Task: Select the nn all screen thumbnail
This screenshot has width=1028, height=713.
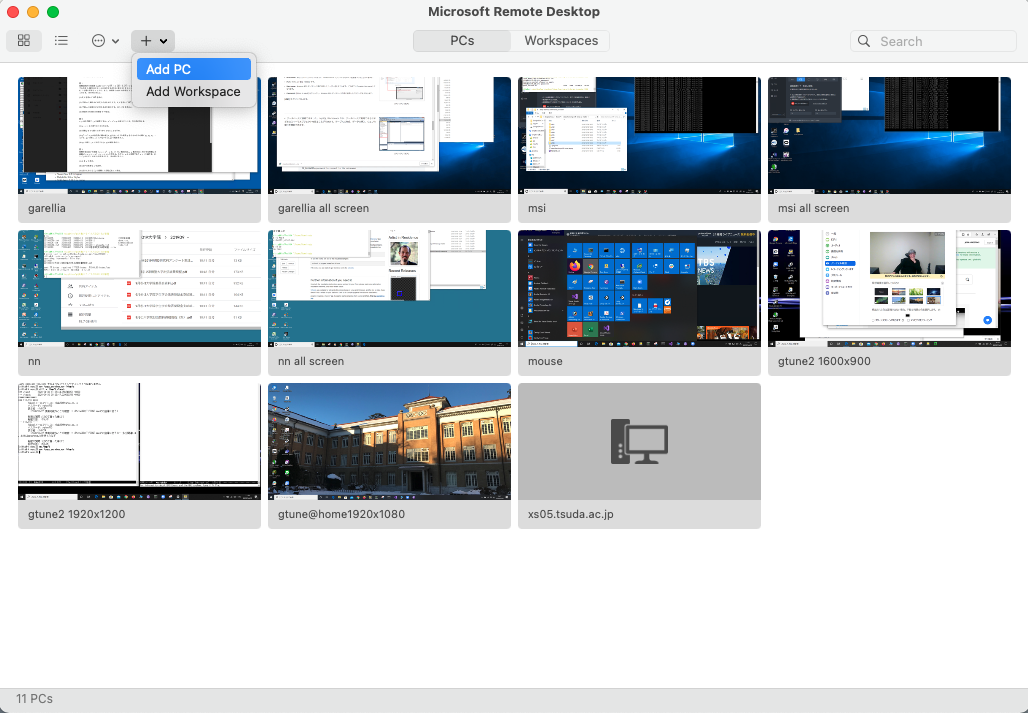Action: point(389,289)
